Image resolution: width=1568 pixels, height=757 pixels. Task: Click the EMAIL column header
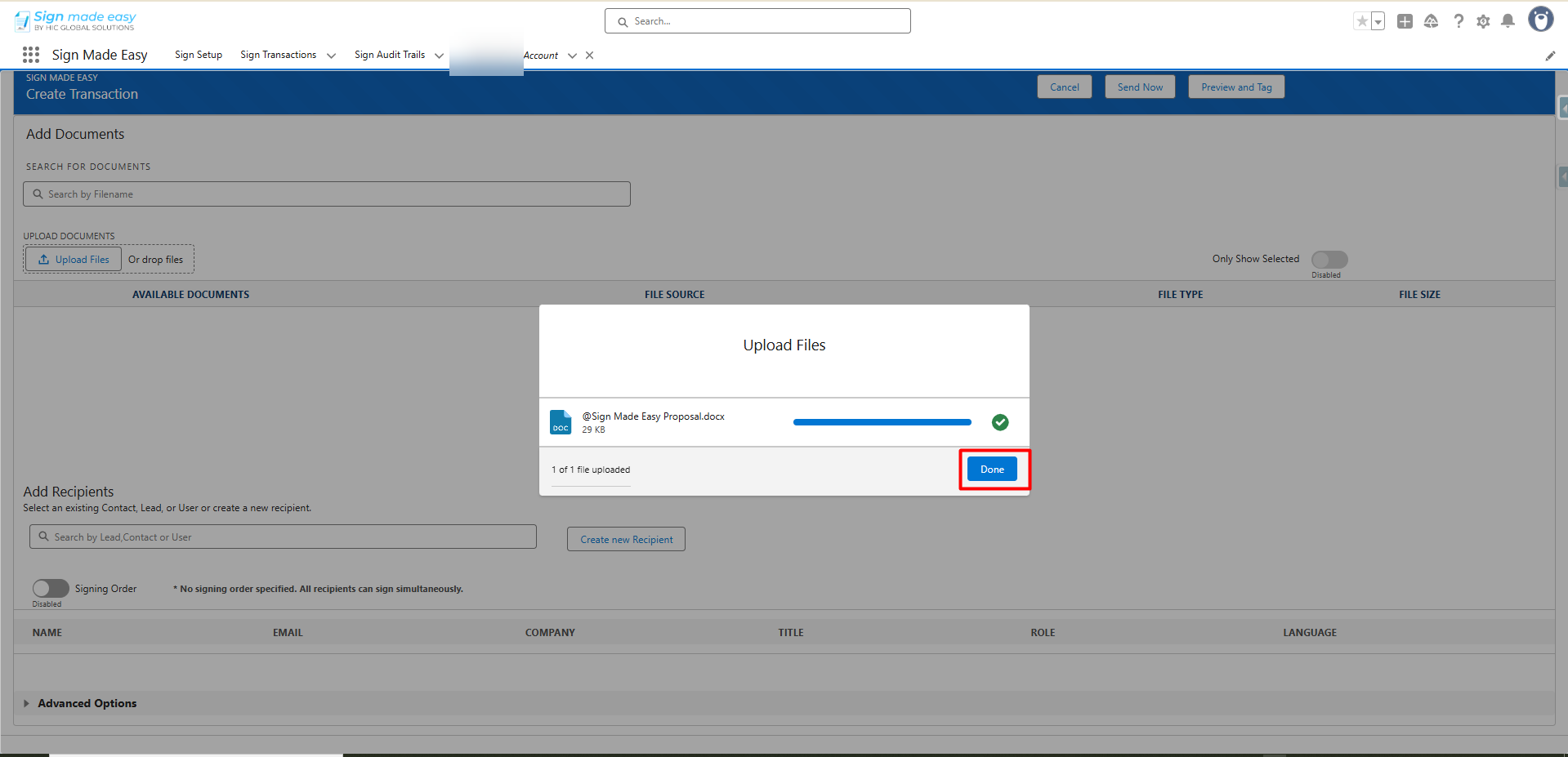[288, 633]
